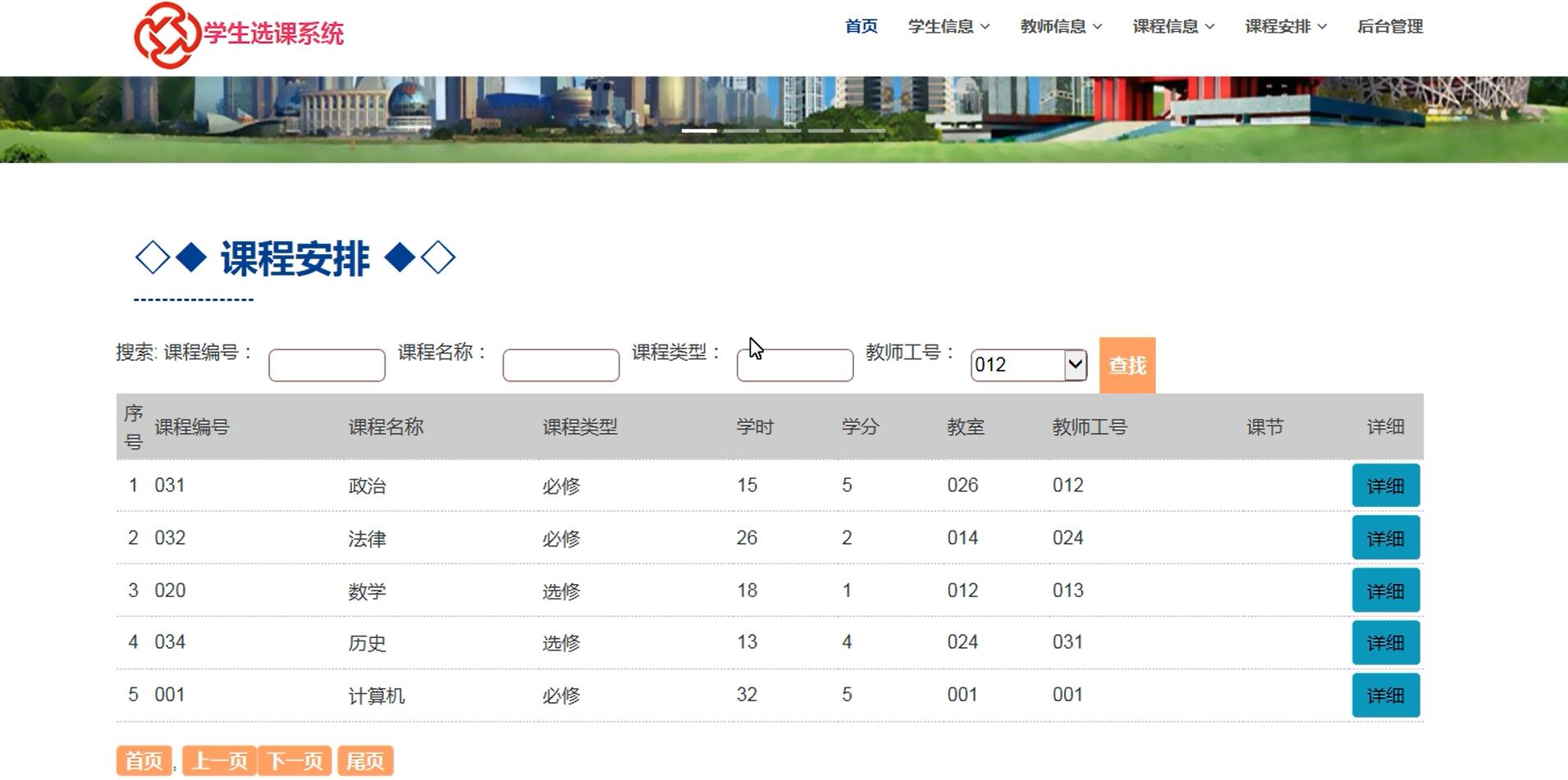
Task: Expand the chevron next to 课程安排
Action: point(1323,27)
